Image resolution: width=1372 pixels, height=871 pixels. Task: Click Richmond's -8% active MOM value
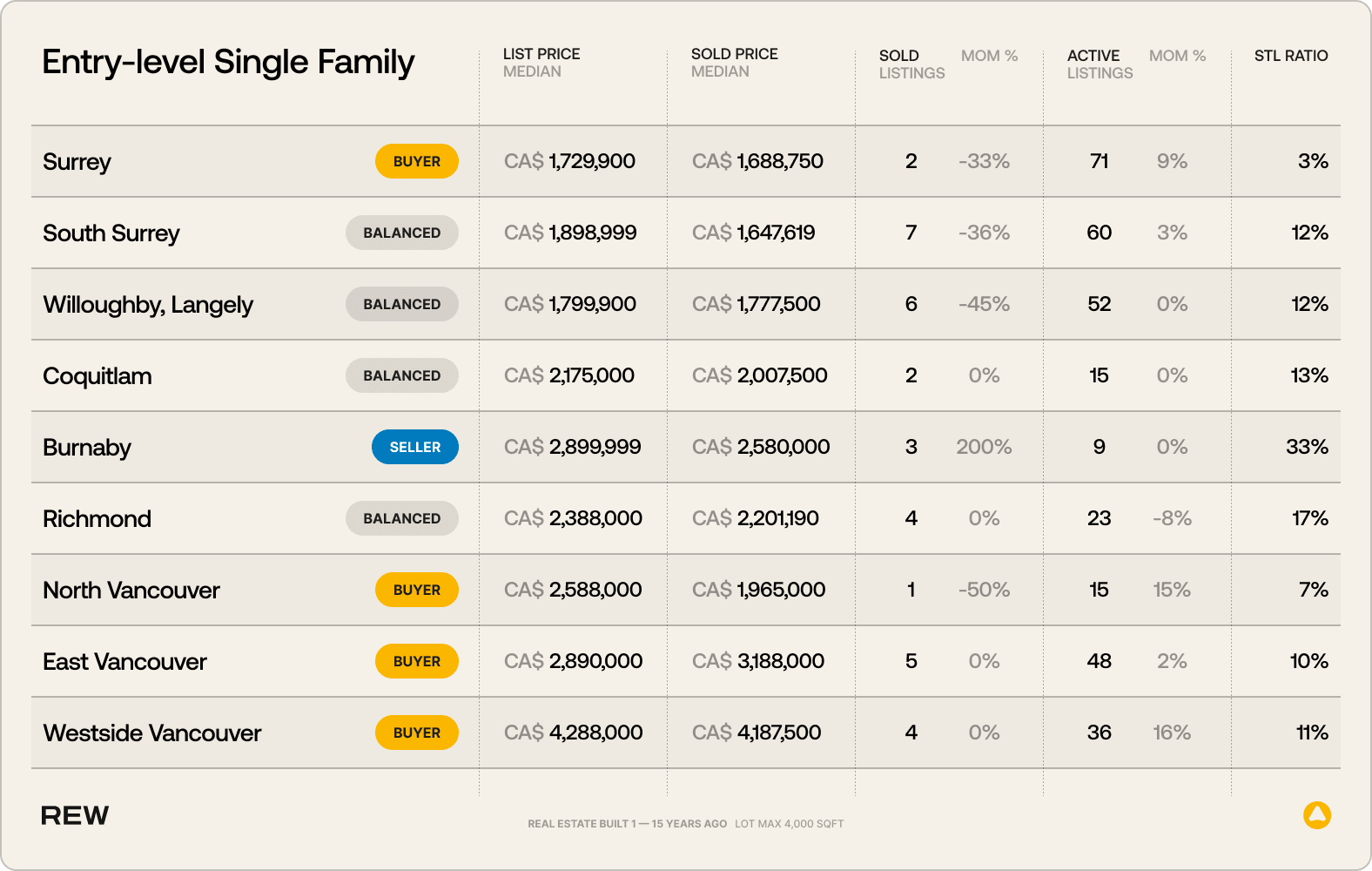1172,518
